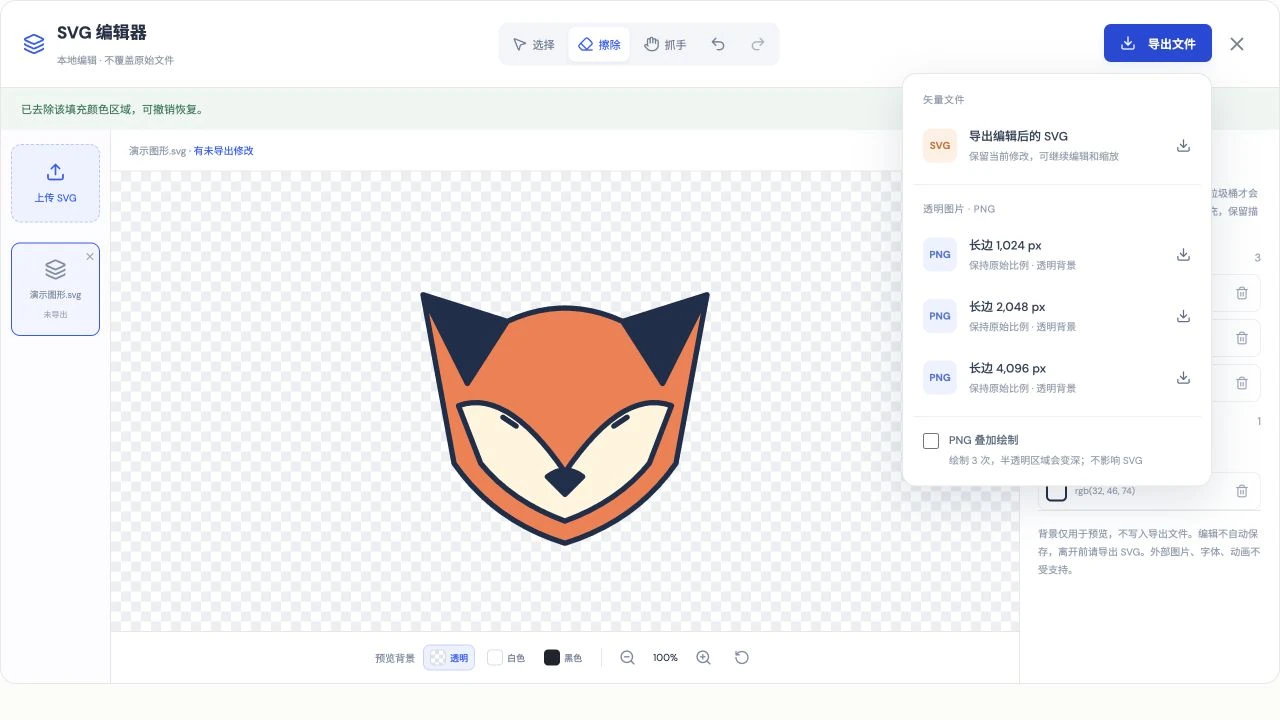Click the 有未导出修改 status link
Screen dimensions: 1280x720
pyautogui.click(x=223, y=151)
